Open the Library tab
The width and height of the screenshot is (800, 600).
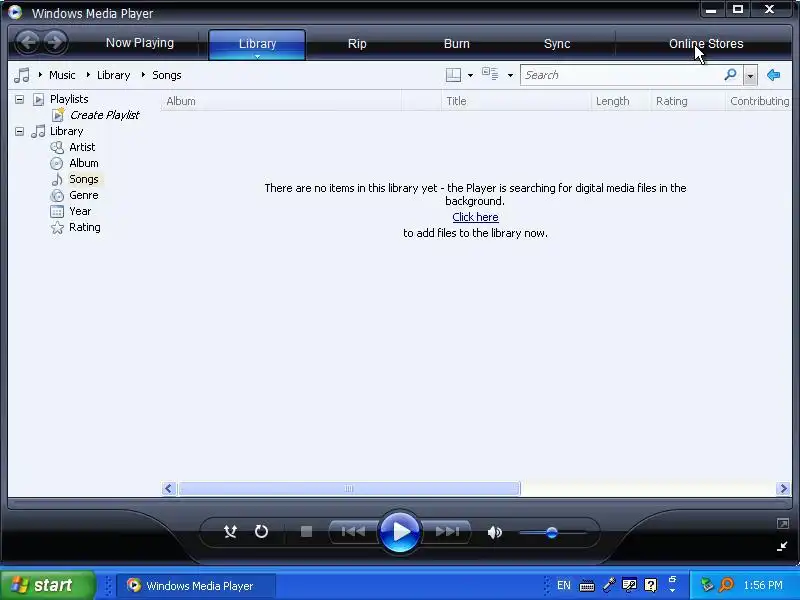[257, 44]
